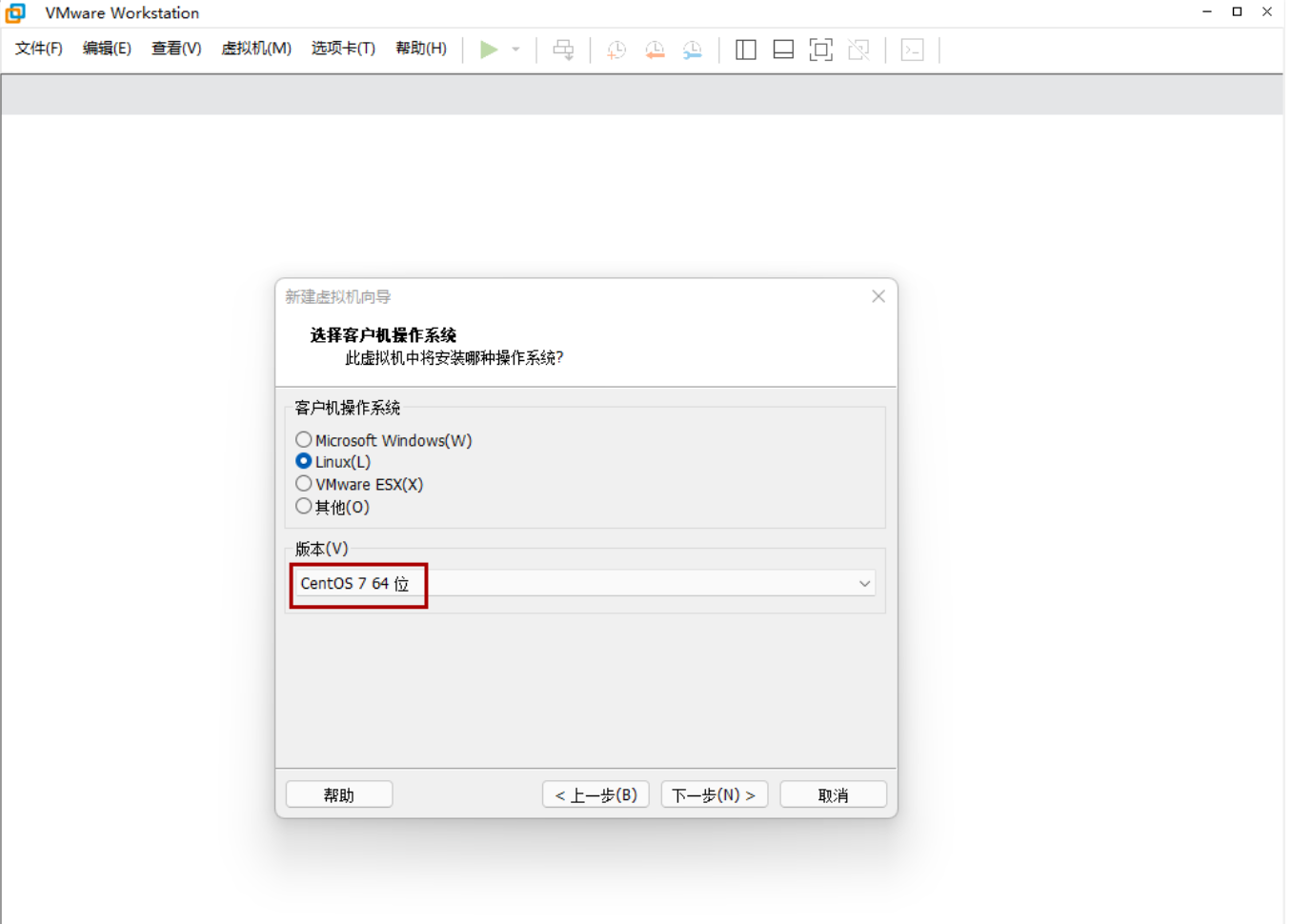
Task: Click the Revert to Snapshot icon
Action: pos(655,50)
